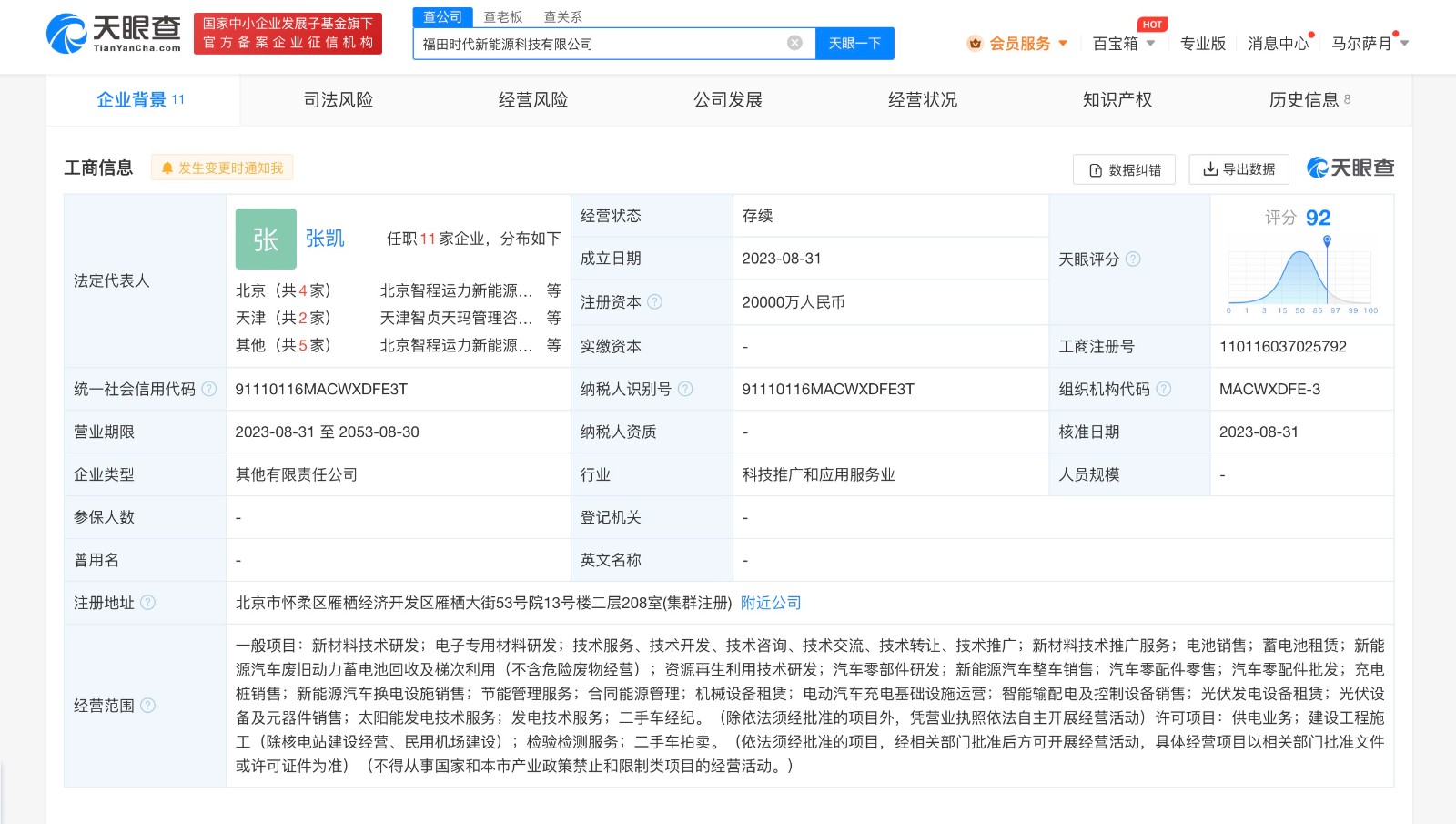Clear the search box with the X icon
The height and width of the screenshot is (824, 1456).
pyautogui.click(x=795, y=42)
